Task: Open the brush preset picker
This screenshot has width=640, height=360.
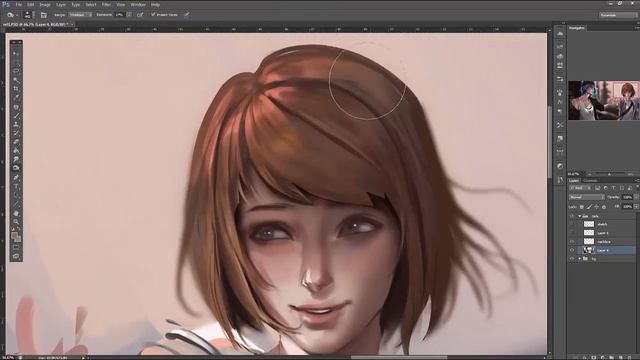Action: tap(27, 15)
